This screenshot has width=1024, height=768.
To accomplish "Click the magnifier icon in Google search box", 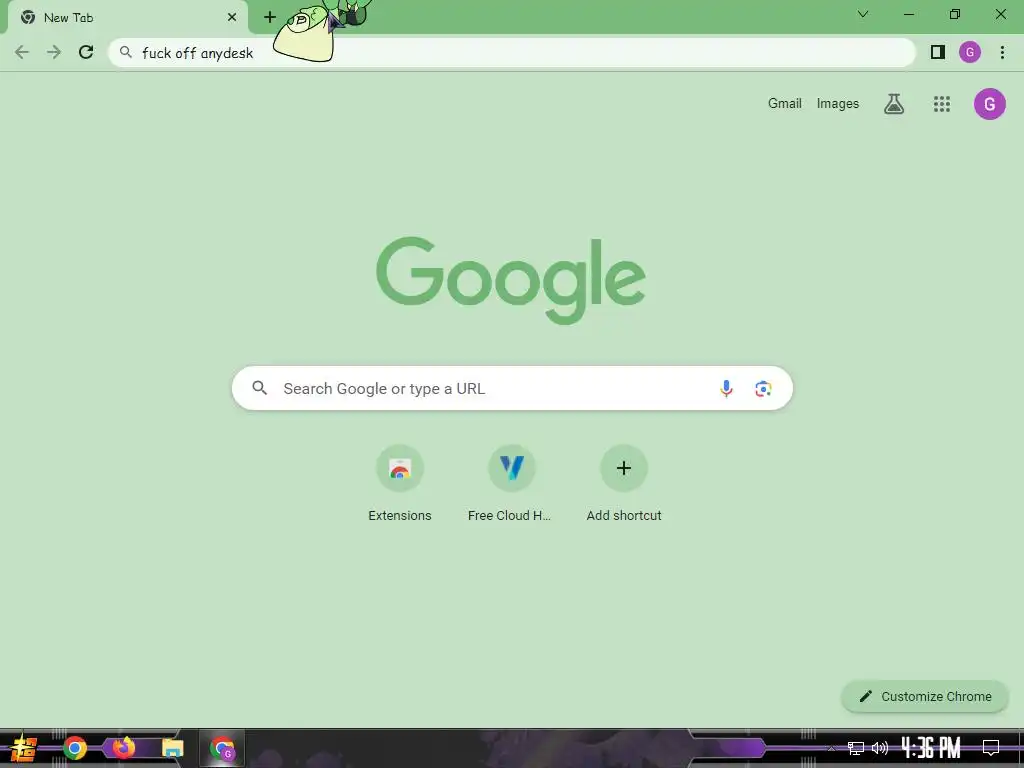I will tap(260, 388).
